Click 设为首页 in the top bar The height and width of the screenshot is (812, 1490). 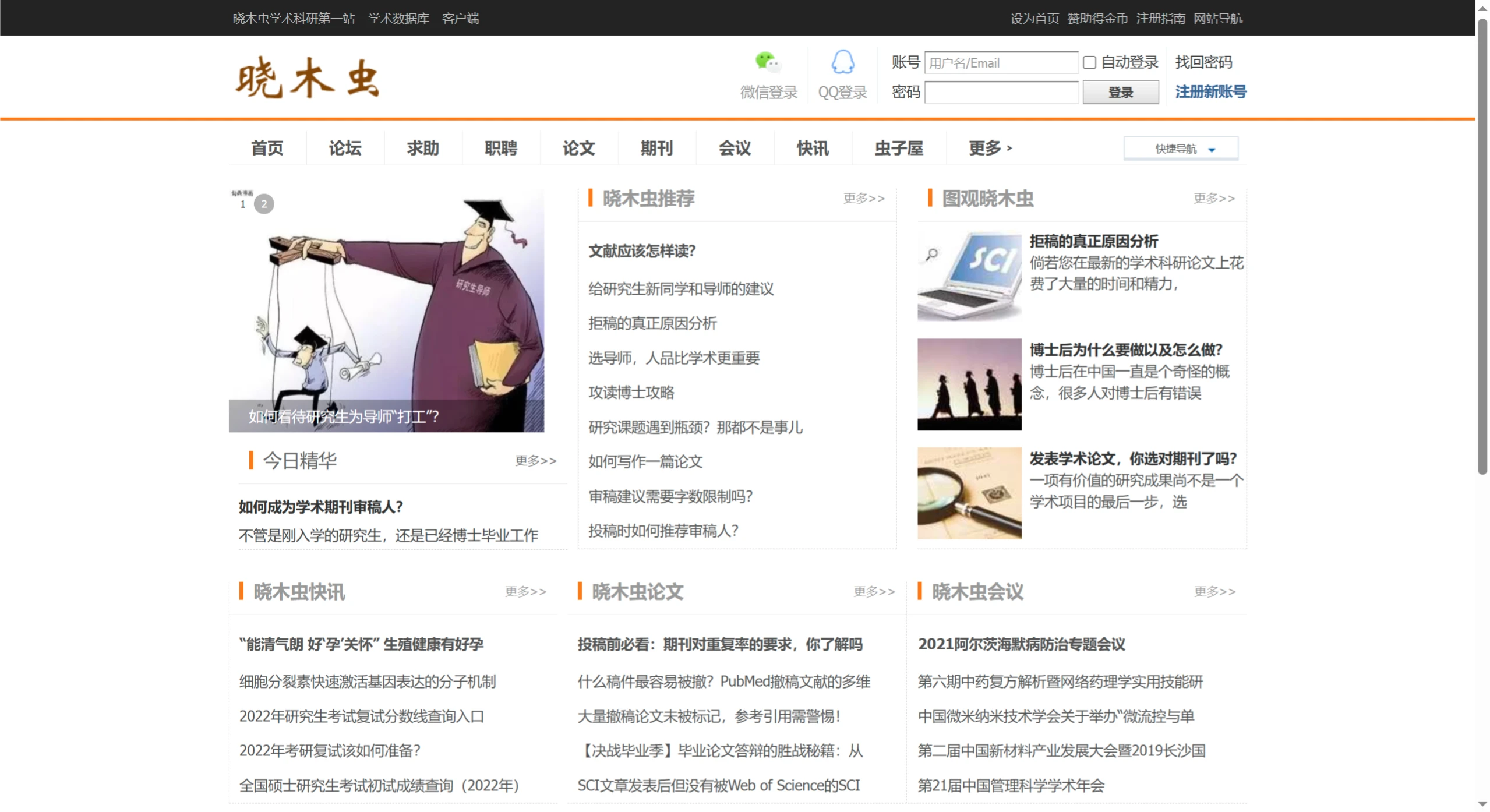click(1034, 18)
